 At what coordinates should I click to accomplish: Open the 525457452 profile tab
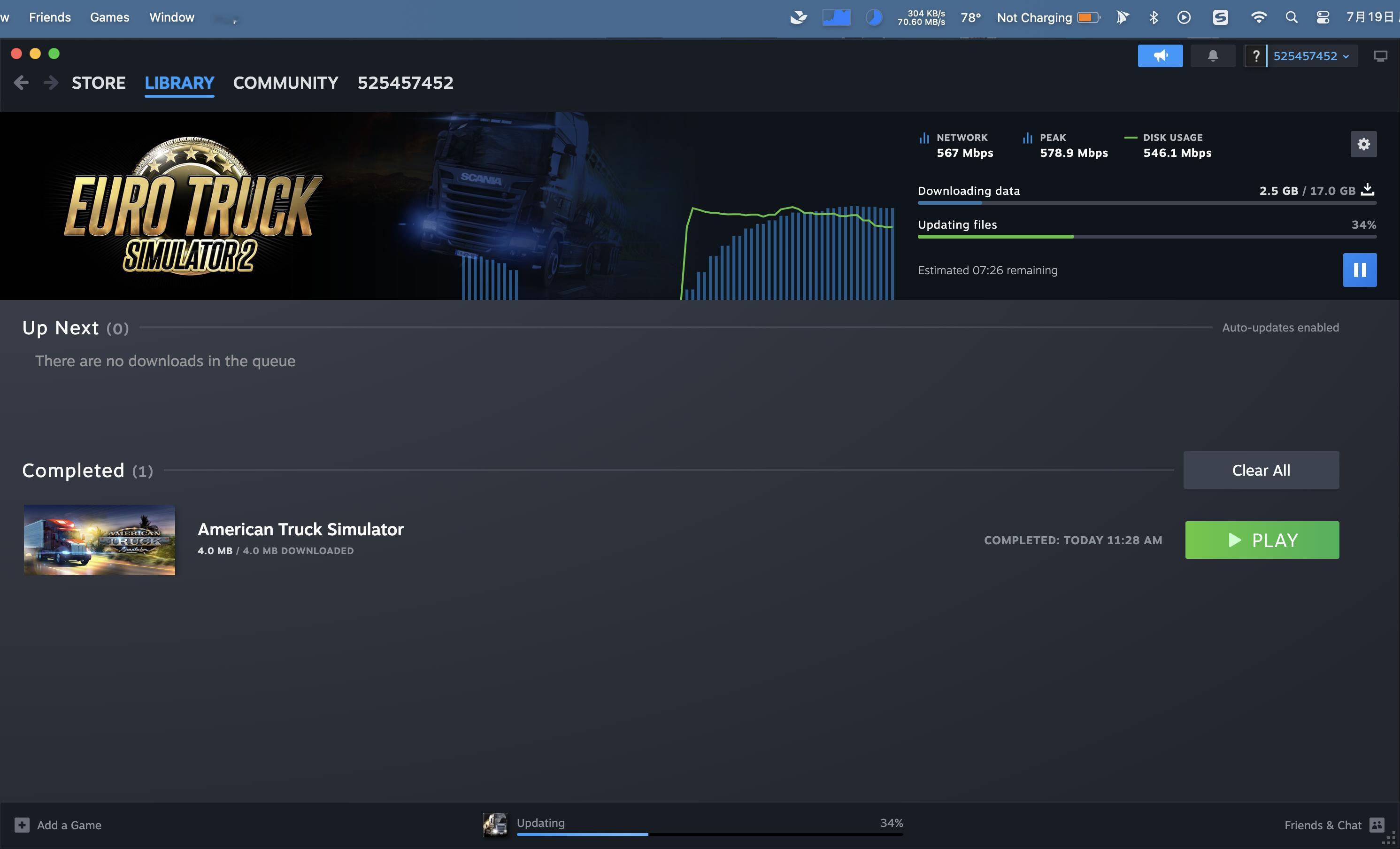click(x=405, y=83)
